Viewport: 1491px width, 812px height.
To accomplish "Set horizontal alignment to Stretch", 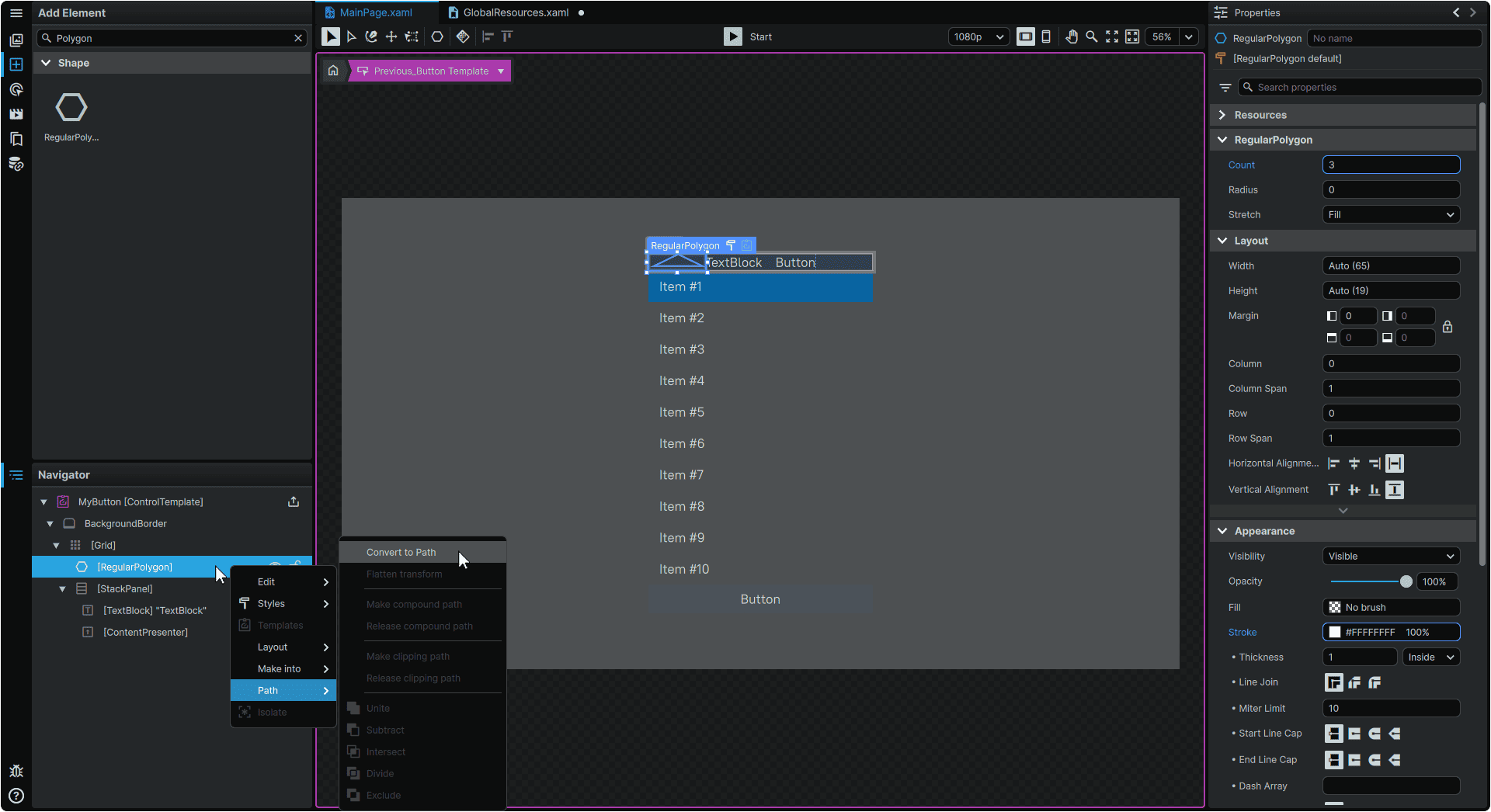I will coord(1395,463).
